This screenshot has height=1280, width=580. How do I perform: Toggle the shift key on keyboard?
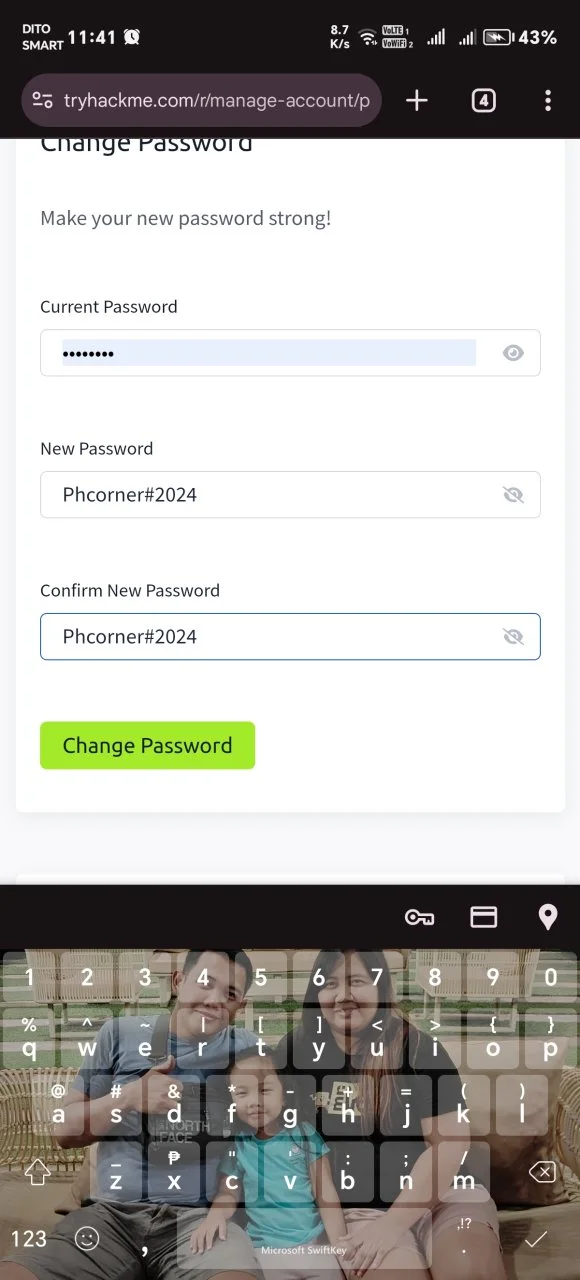click(37, 1172)
